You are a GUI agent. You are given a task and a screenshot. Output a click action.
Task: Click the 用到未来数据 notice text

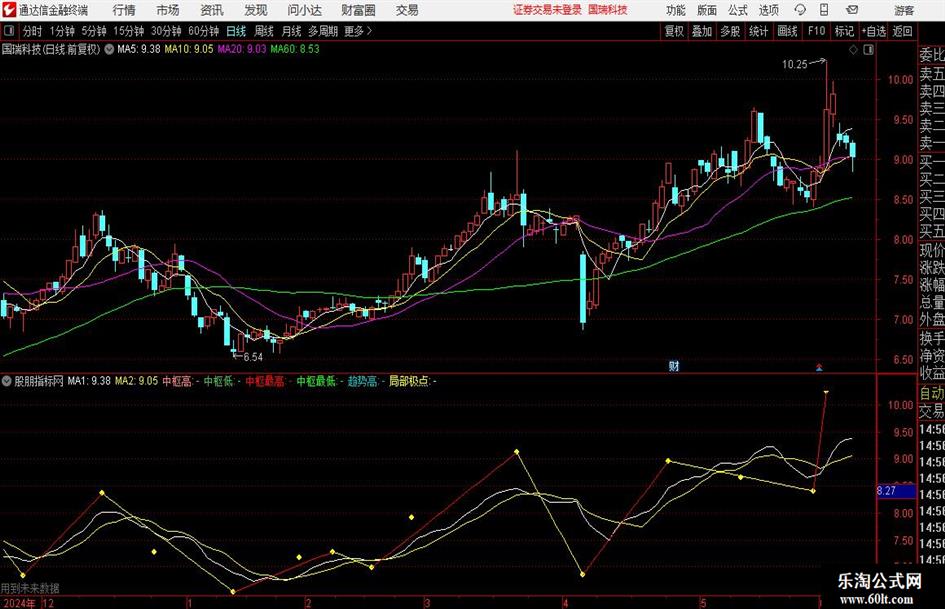tap(30, 588)
